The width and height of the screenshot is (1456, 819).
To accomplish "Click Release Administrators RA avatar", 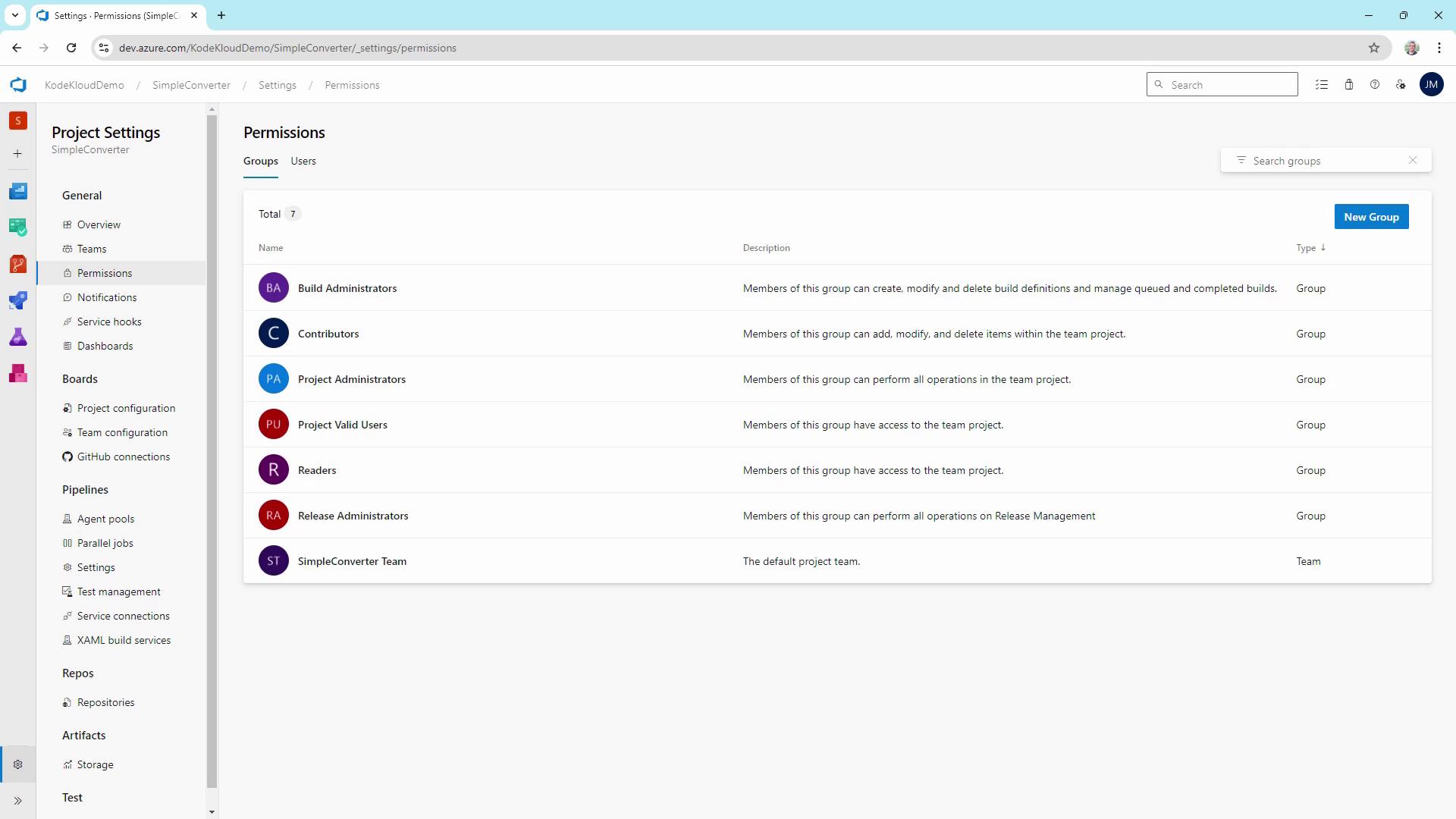I will (x=274, y=516).
